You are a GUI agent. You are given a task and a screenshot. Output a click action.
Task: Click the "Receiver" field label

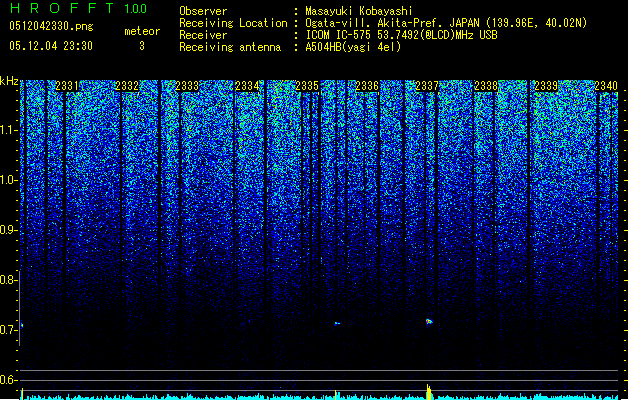point(203,35)
